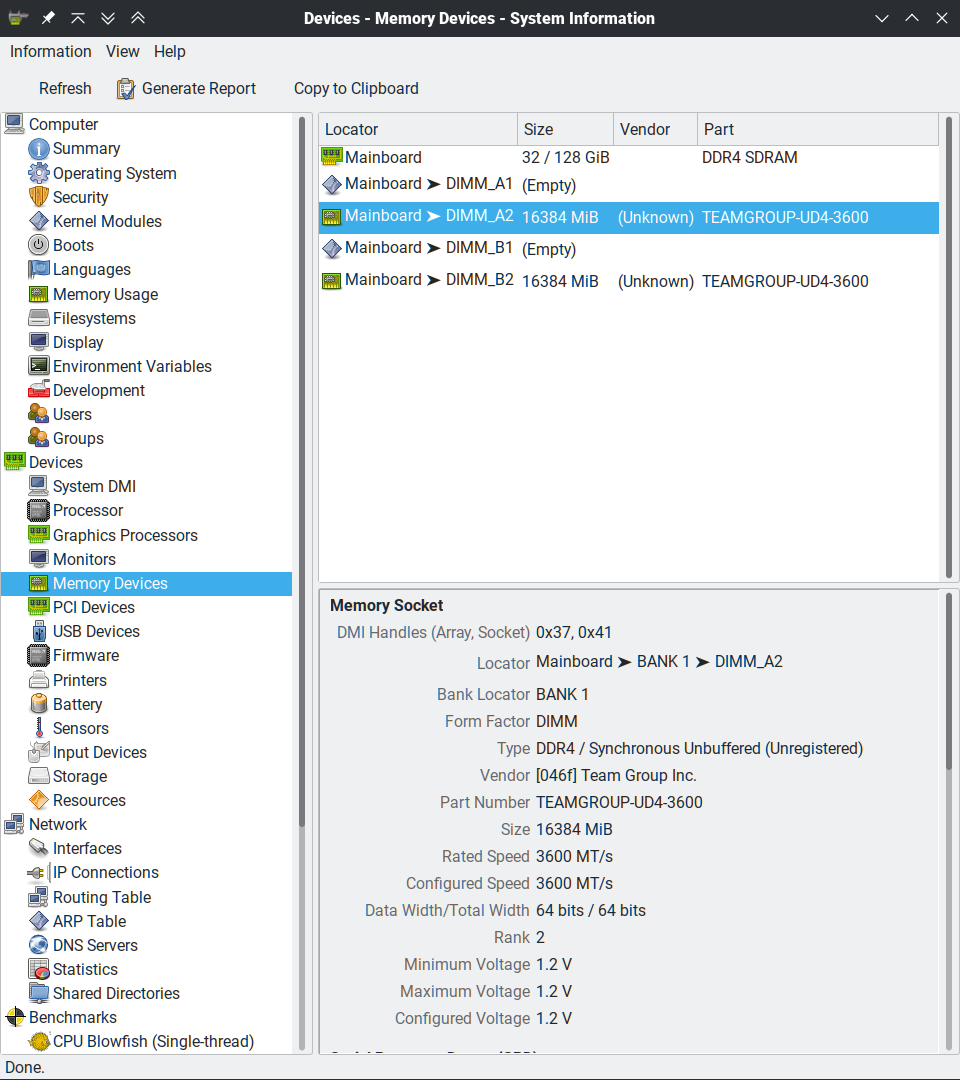
Task: Open the Information menu
Action: (50, 52)
